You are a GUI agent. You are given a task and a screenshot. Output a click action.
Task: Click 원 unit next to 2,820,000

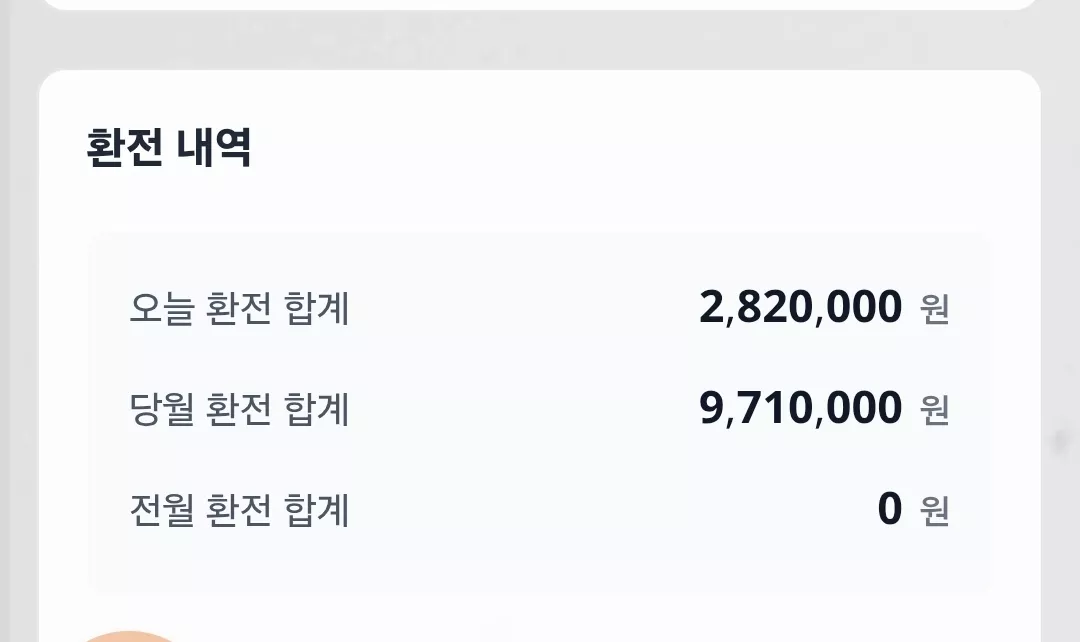(x=935, y=309)
